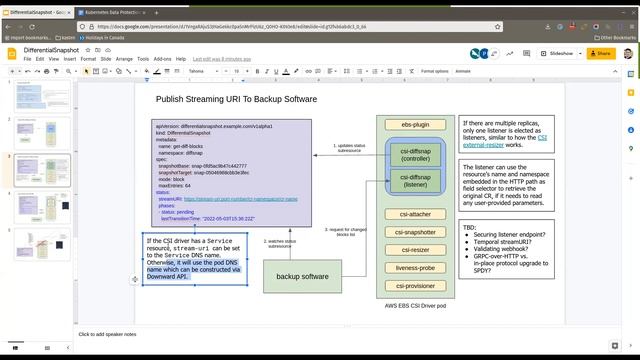Image resolution: width=640 pixels, height=360 pixels.
Task: Toggle Bold formatting
Action: pos(257,71)
